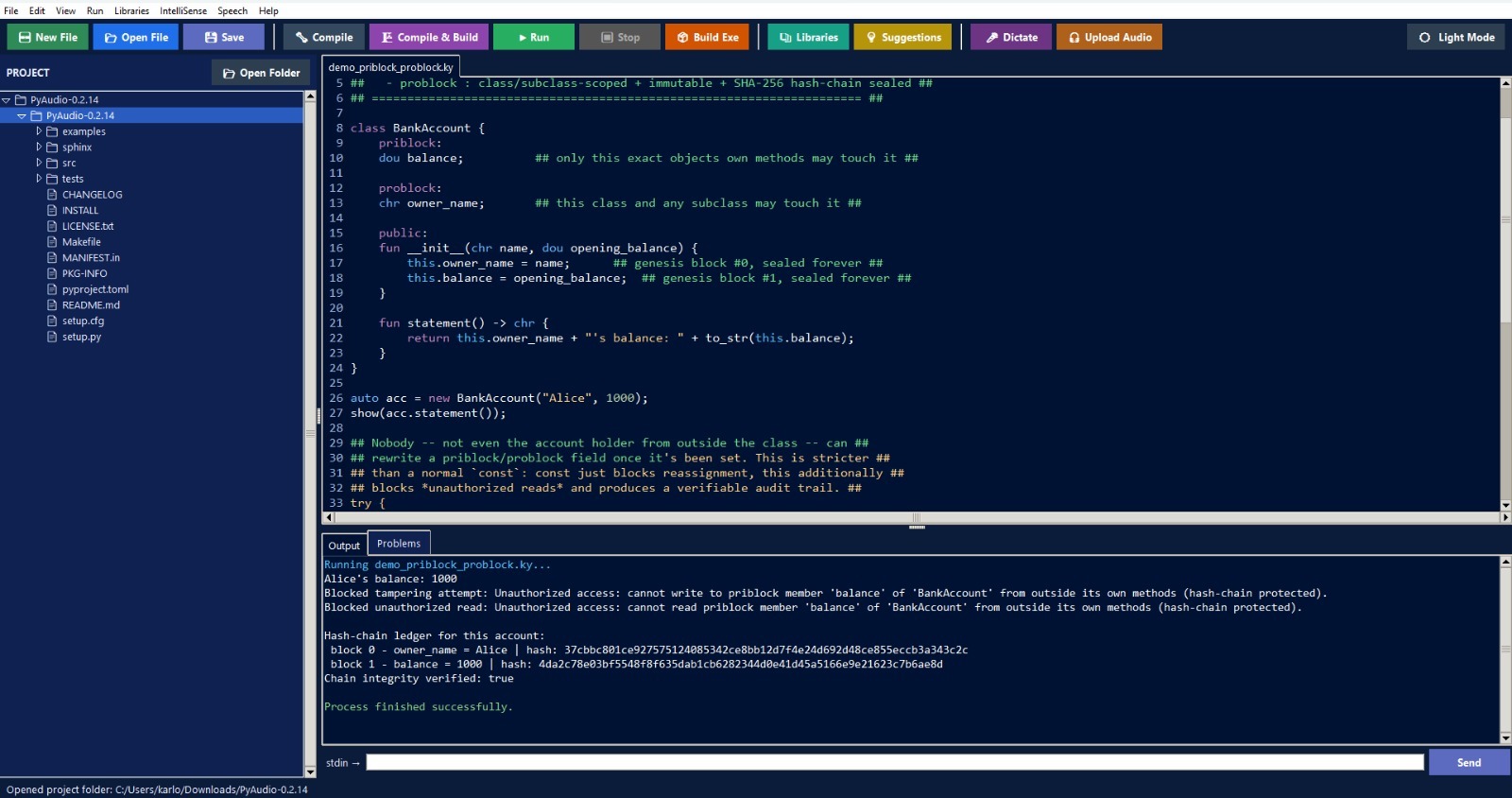Click the PROJECT panel header label
Viewport: 1512px width, 798px height.
[28, 73]
